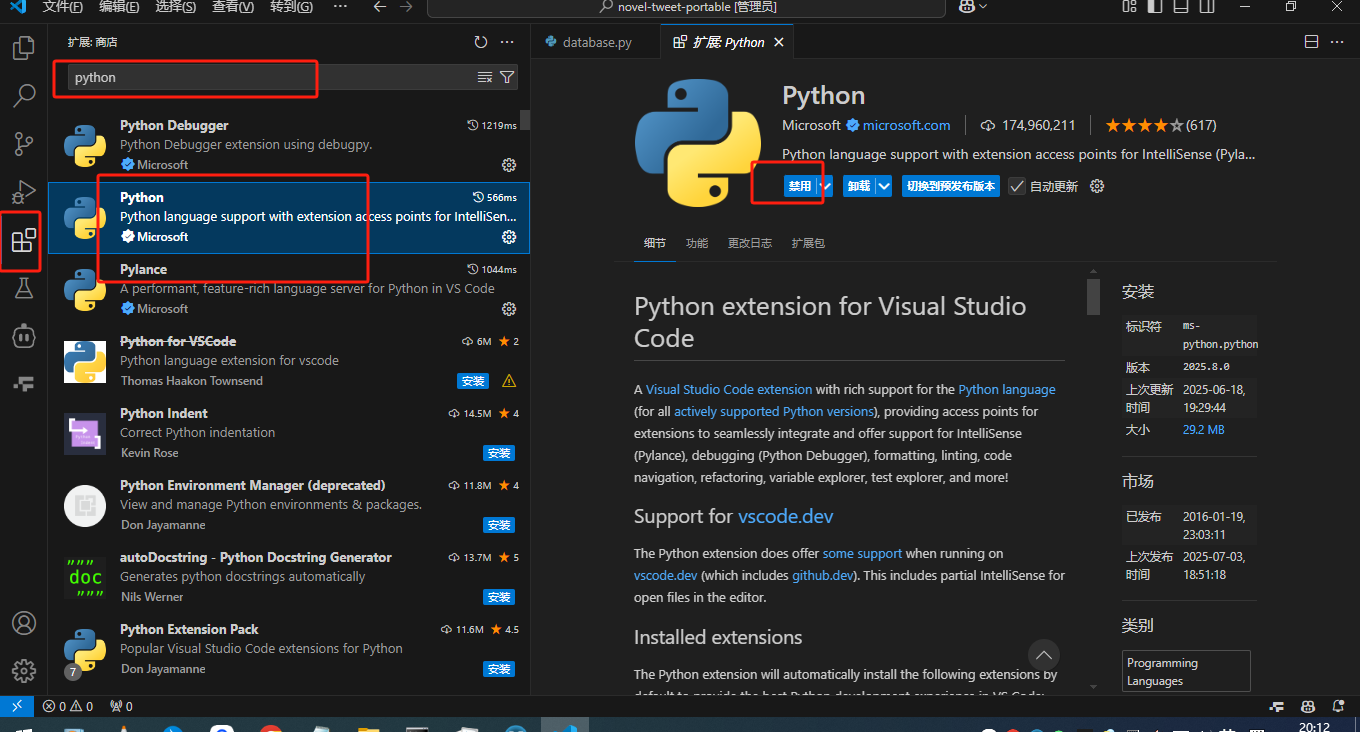Open the gear next to 自动更新
The width and height of the screenshot is (1360, 732).
click(x=1097, y=186)
